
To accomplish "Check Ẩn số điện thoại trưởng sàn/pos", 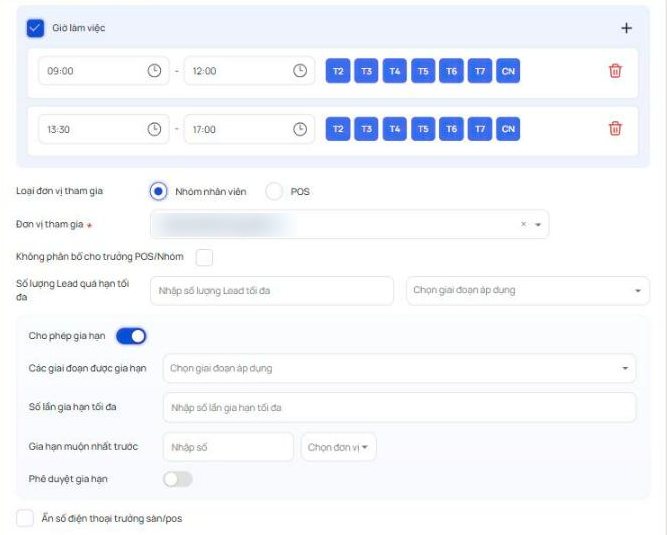I will [x=25, y=518].
